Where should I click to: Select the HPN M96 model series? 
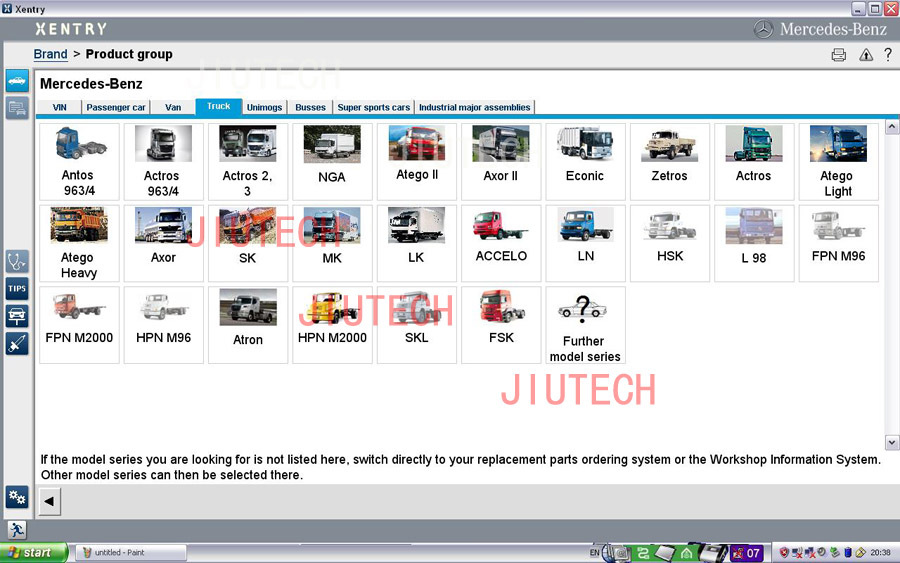(164, 325)
